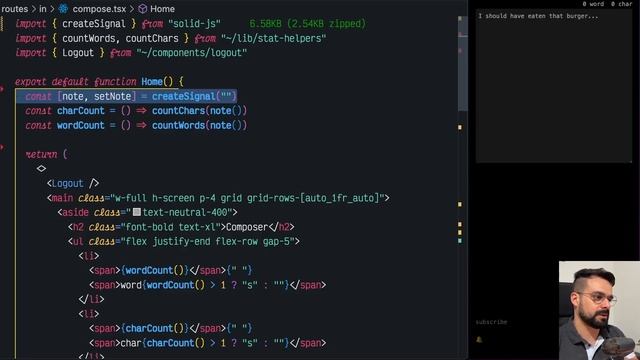Click the React file icon beside compose.tsx
640x360 pixels.
point(63,9)
